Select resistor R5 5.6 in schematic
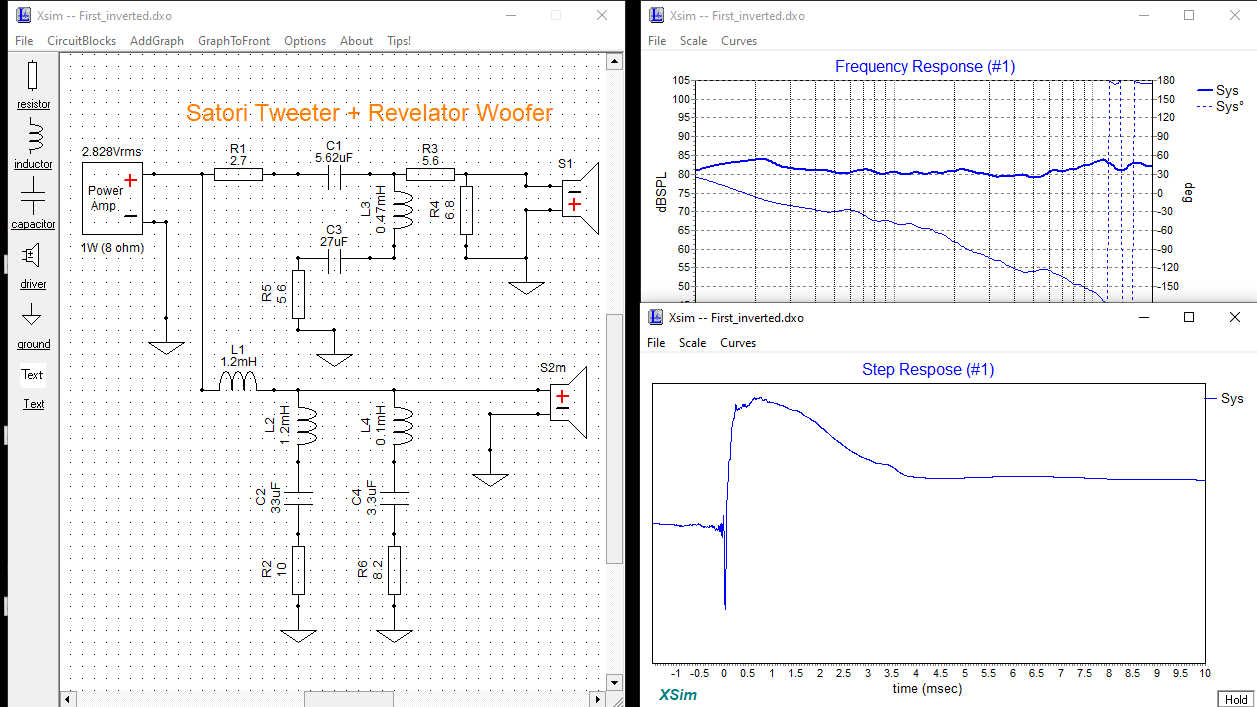 298,294
